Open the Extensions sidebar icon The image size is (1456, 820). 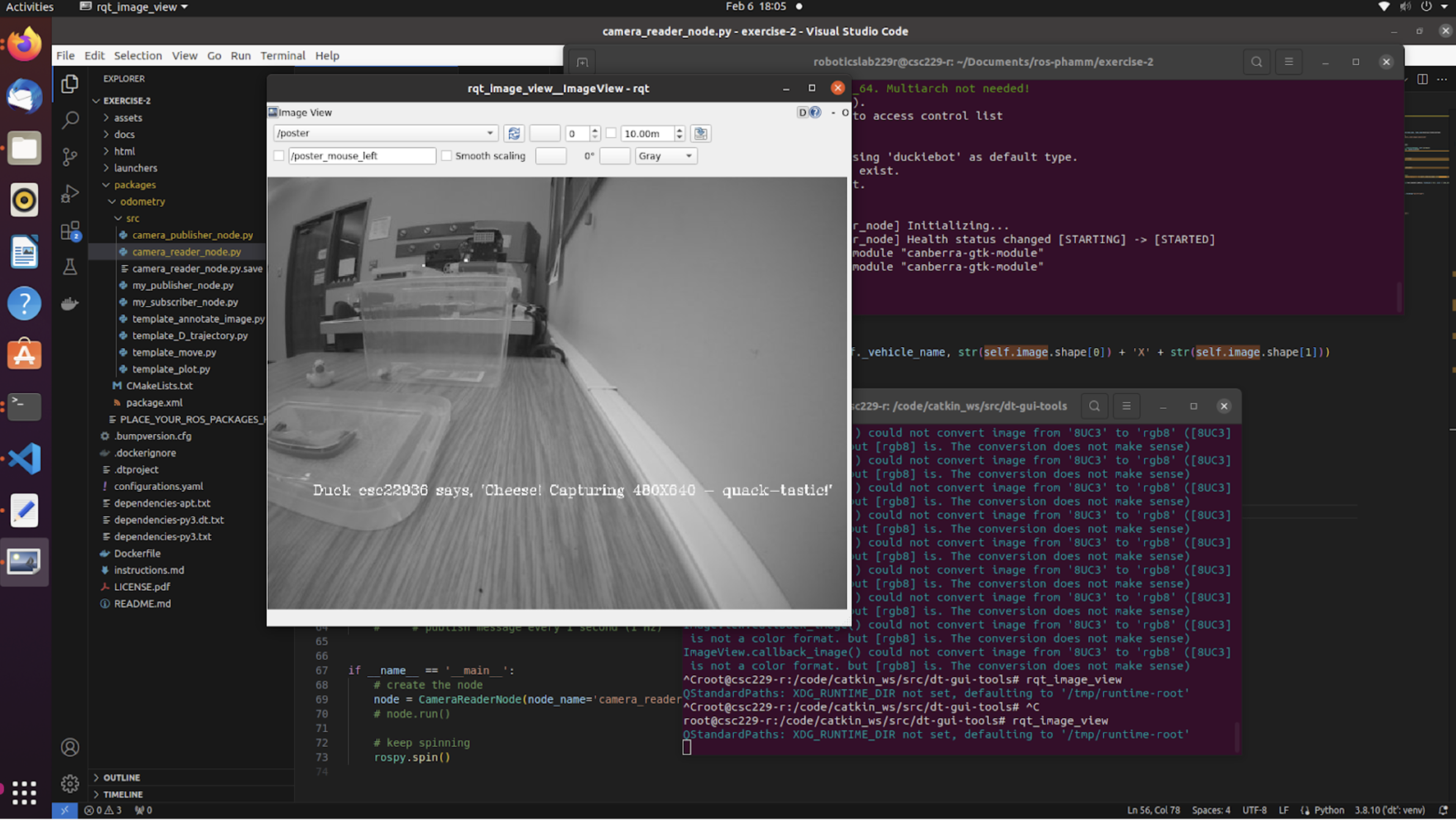tap(70, 230)
